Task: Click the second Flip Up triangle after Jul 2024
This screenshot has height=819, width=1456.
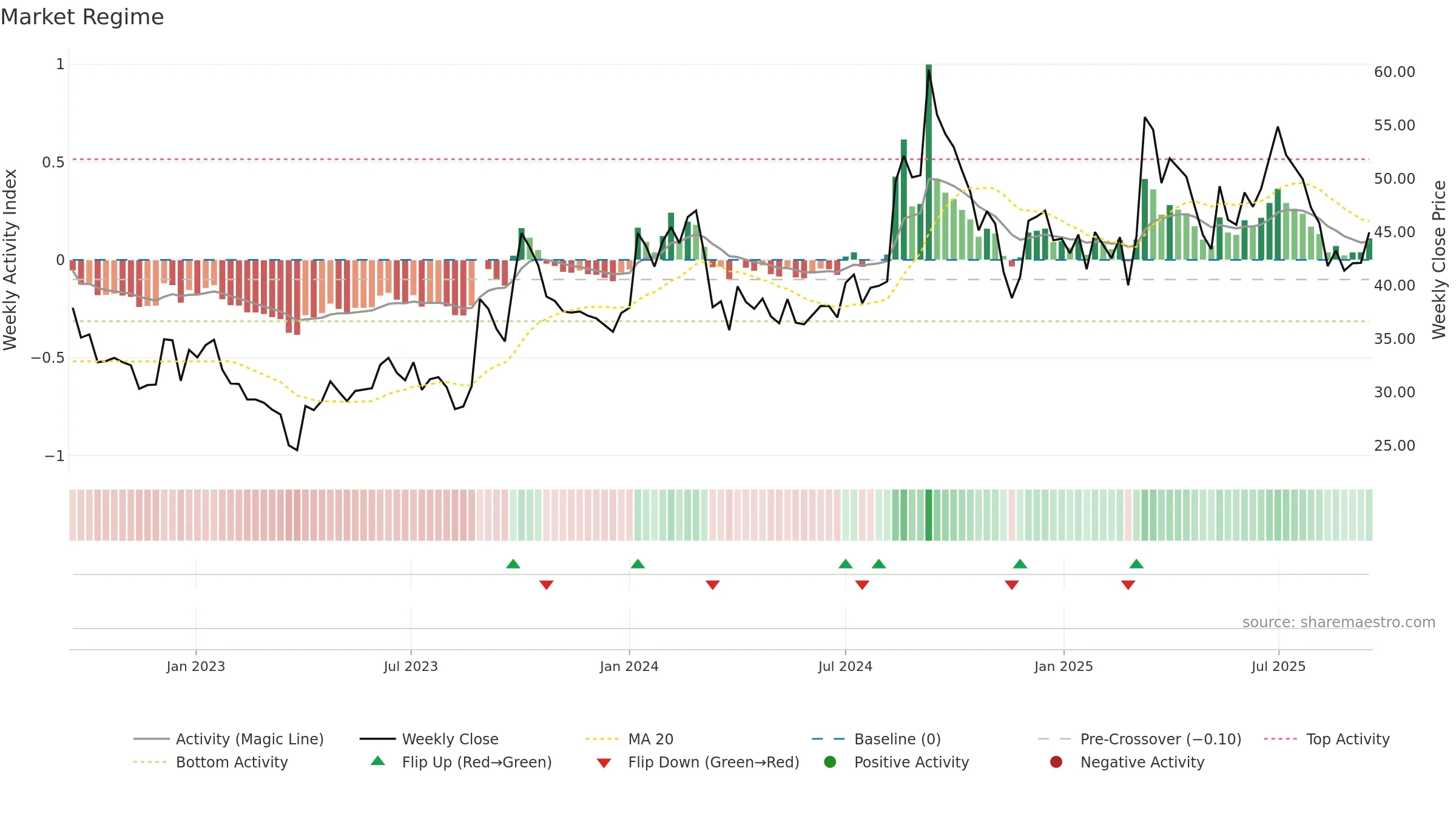Action: (x=879, y=564)
